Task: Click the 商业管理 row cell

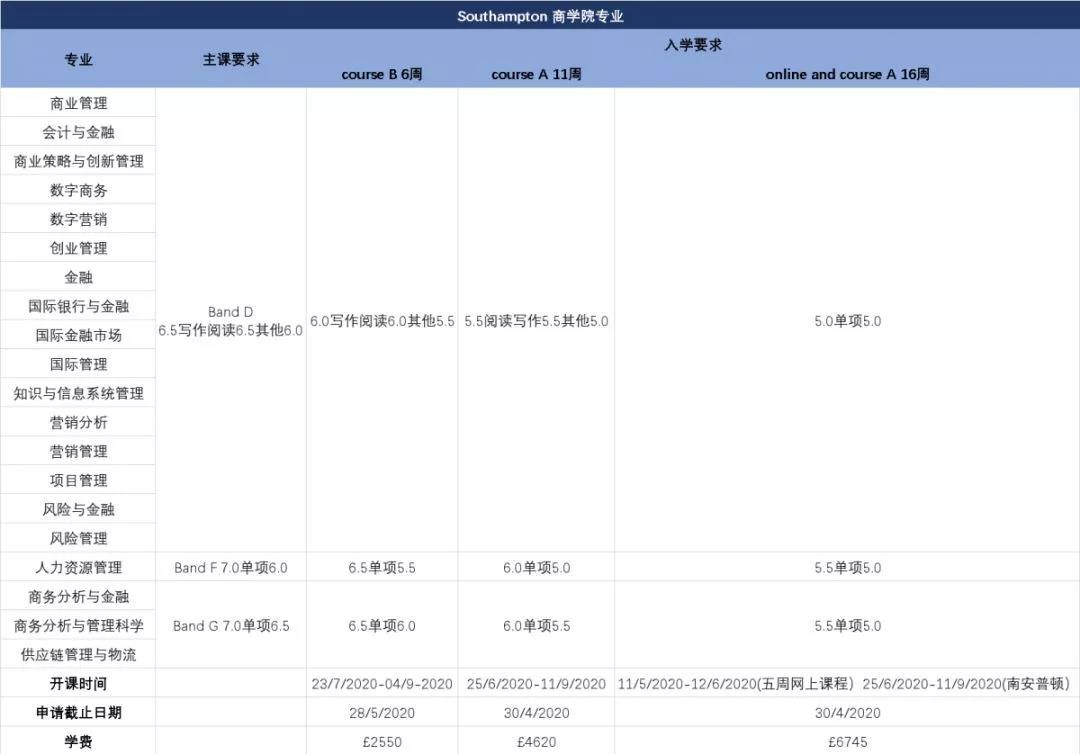Action: point(77,102)
